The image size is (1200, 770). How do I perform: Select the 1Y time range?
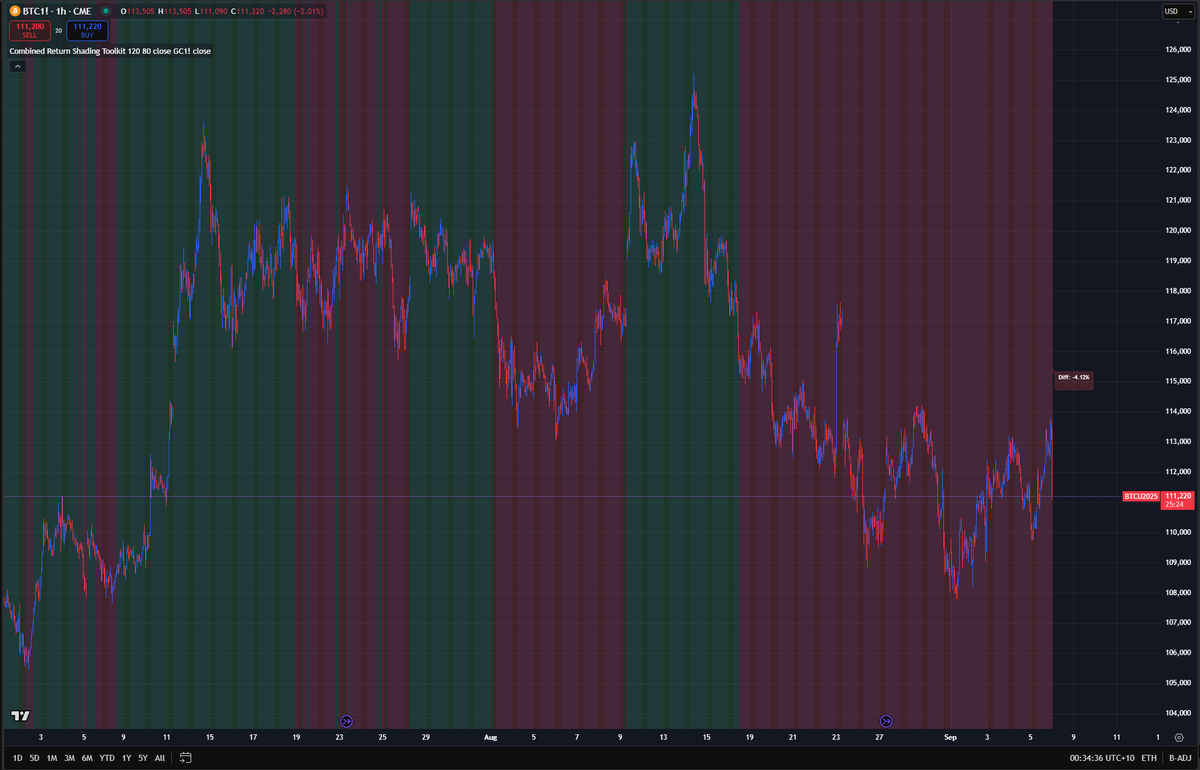[x=126, y=758]
